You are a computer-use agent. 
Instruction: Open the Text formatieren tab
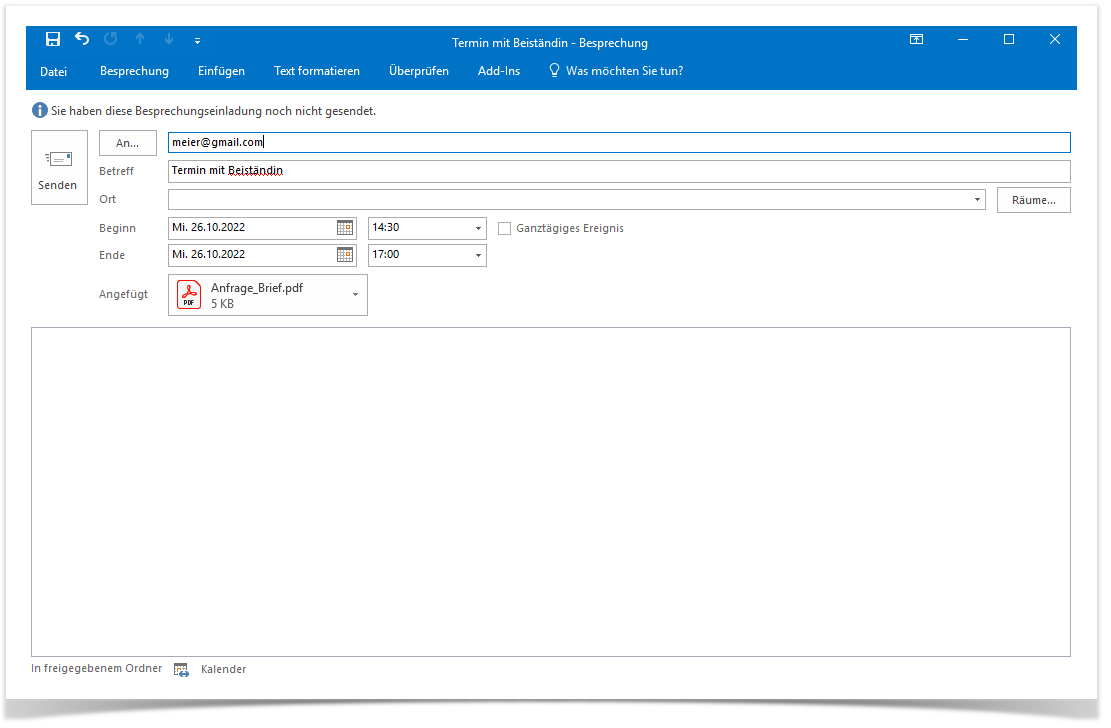click(x=317, y=71)
